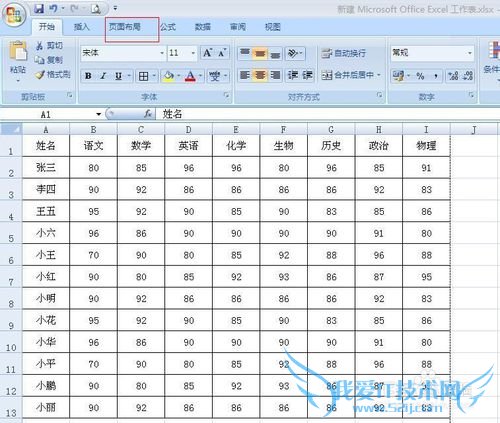Open print preview from quick access toolbar
Viewport: 500px width, 423px height.
click(x=96, y=9)
